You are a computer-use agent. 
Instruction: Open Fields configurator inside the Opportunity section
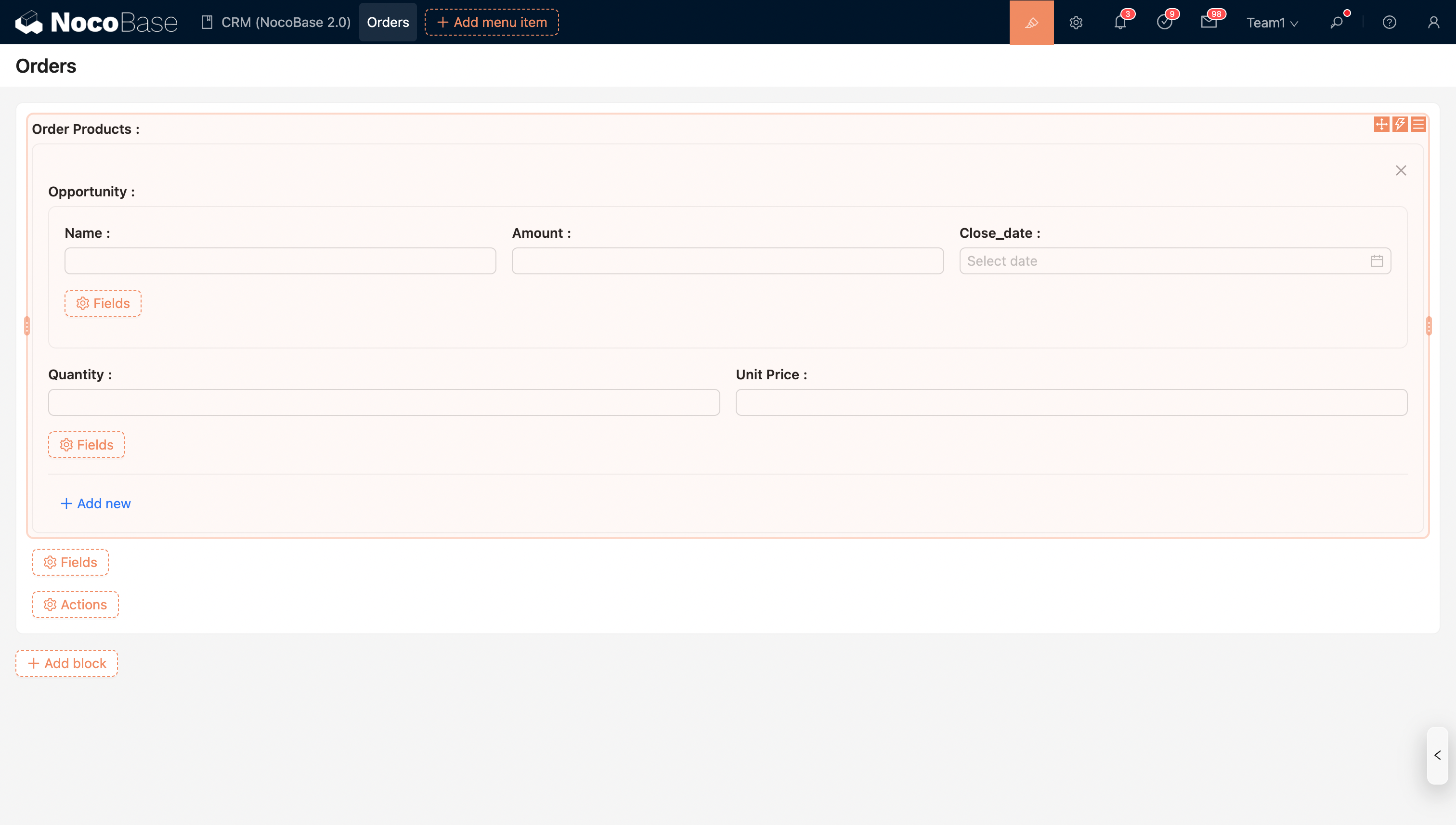pos(103,303)
